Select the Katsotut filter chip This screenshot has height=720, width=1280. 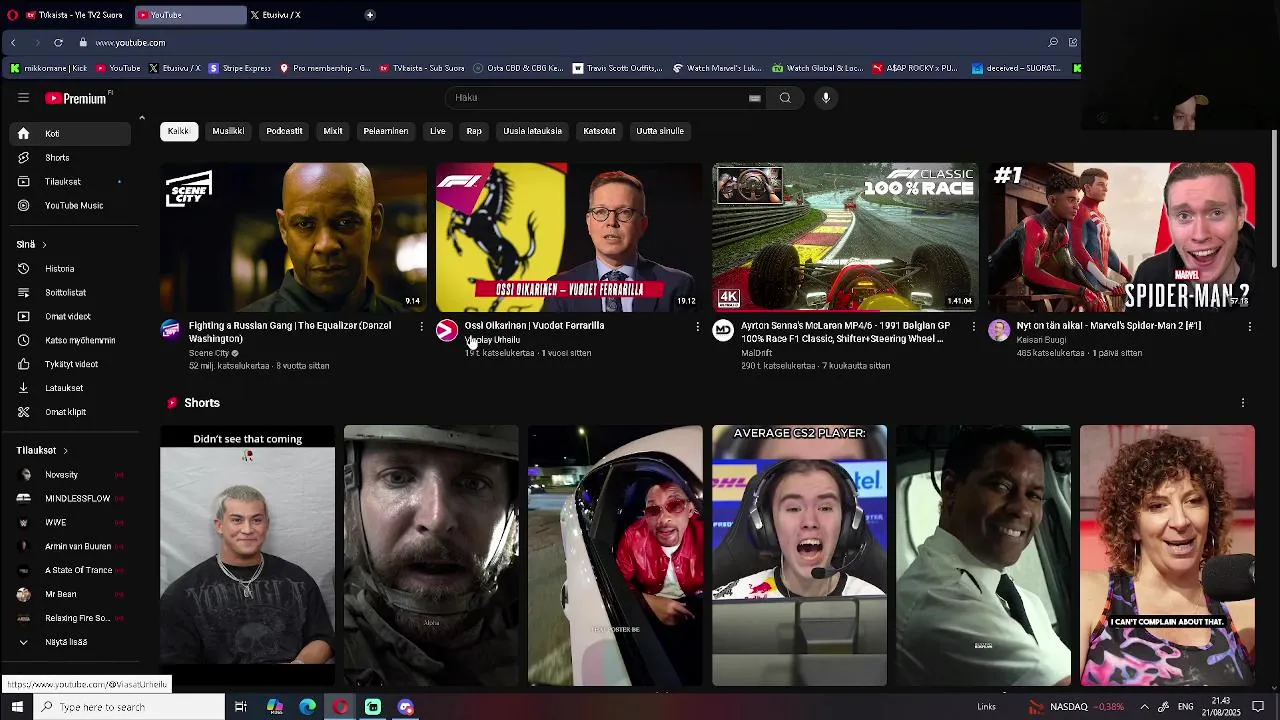600,131
